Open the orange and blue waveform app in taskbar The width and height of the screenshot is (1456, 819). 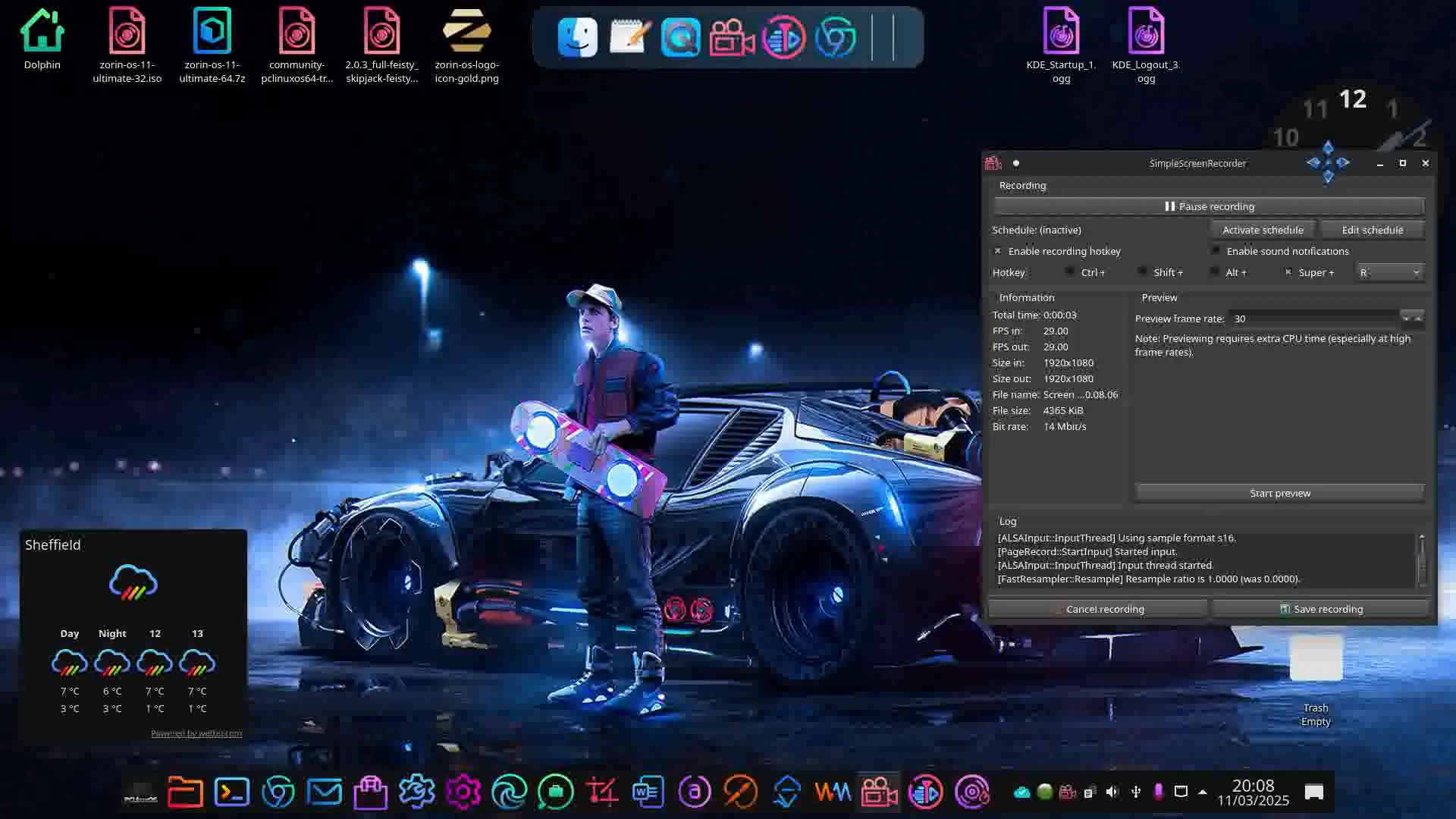(x=833, y=792)
